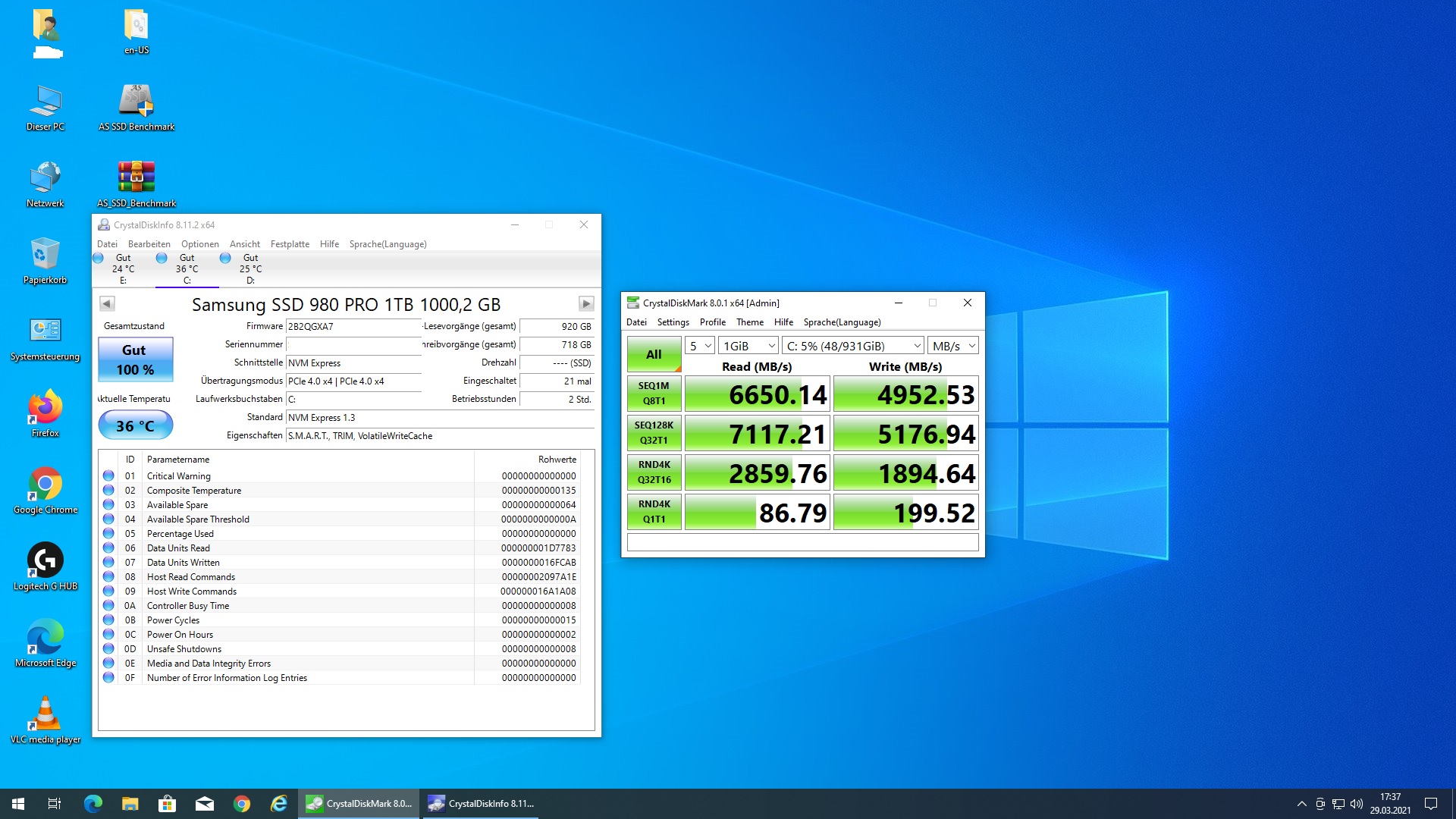
Task: Open the MB/s unit dropdown
Action: pyautogui.click(x=953, y=346)
